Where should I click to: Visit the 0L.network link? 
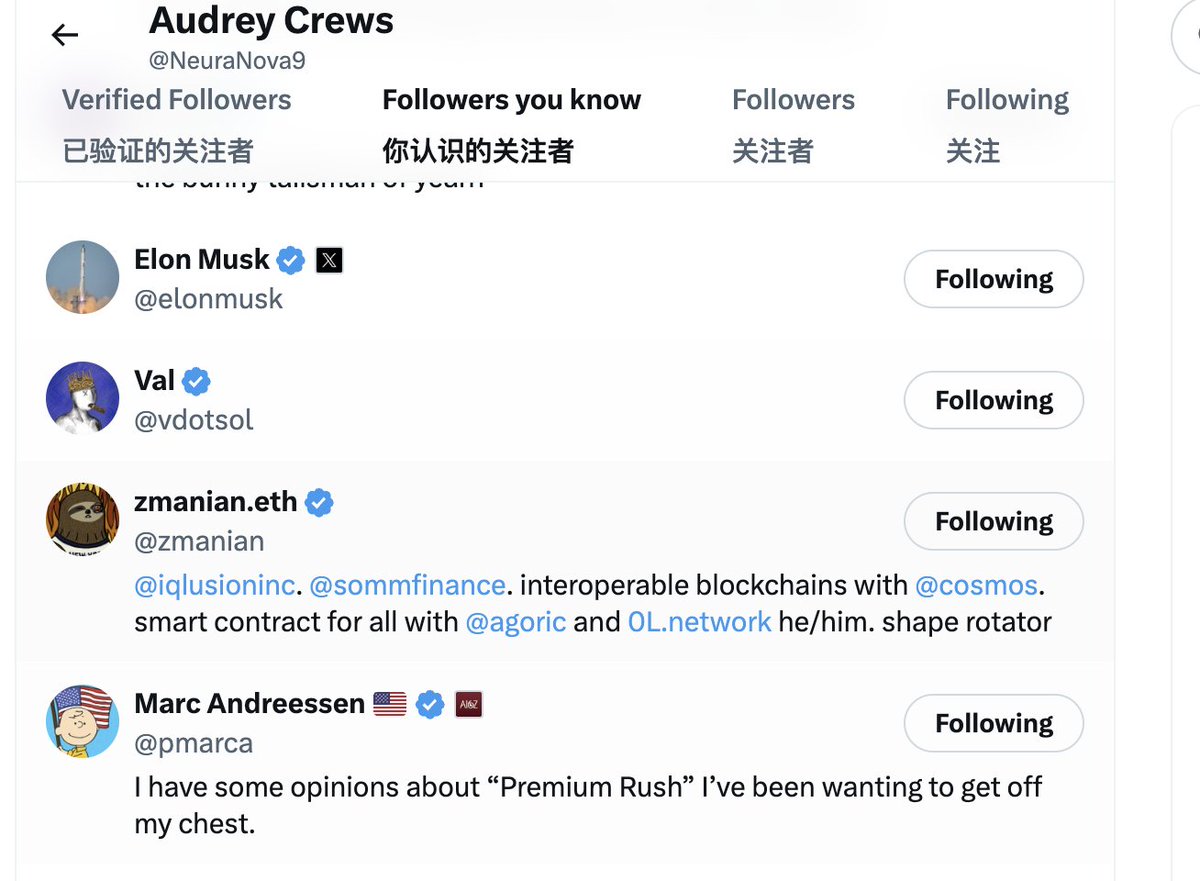699,622
